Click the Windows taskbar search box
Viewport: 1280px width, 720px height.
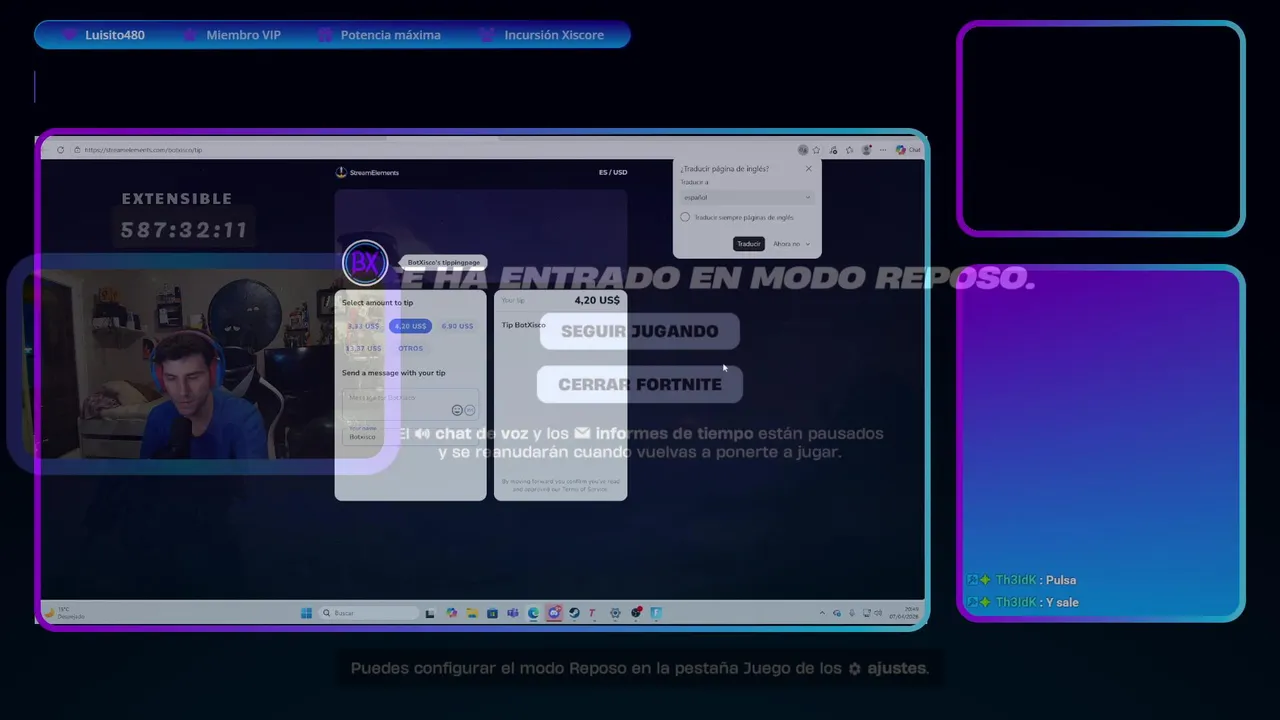368,613
